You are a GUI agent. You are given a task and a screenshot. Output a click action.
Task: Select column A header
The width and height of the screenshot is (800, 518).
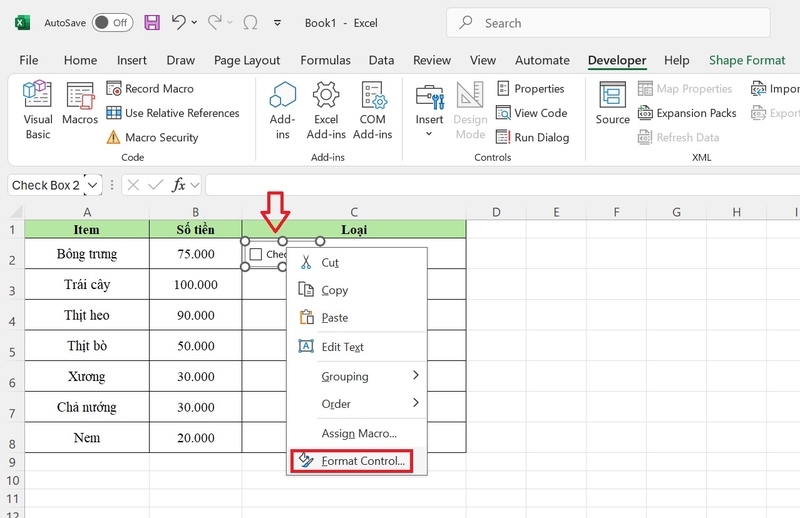(x=87, y=212)
